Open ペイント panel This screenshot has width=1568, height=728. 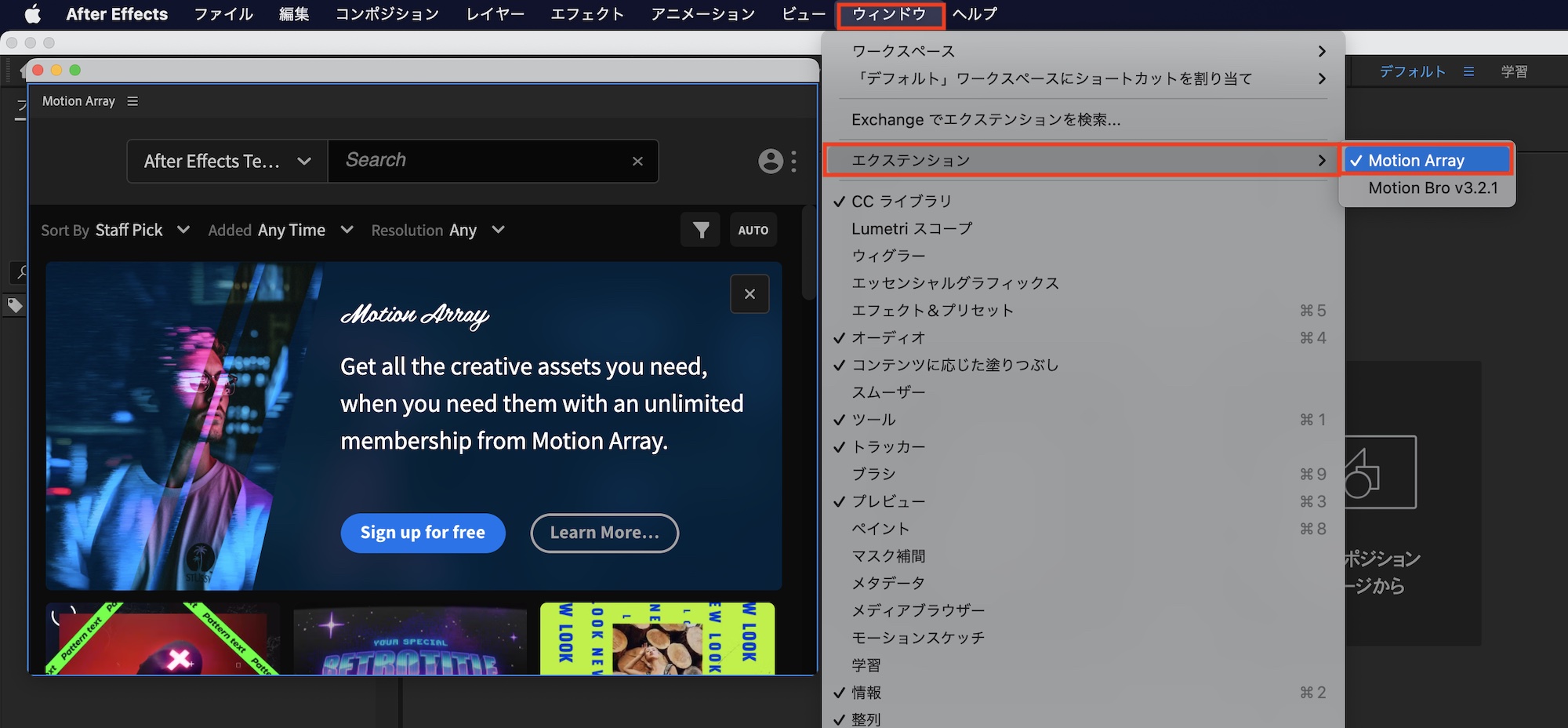1083,529
